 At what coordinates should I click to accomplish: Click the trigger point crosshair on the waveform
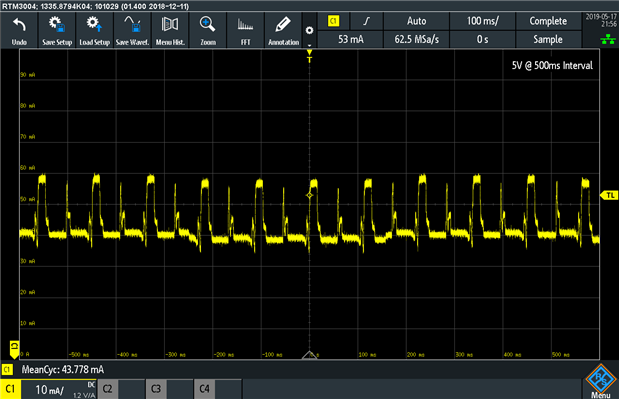[310, 195]
